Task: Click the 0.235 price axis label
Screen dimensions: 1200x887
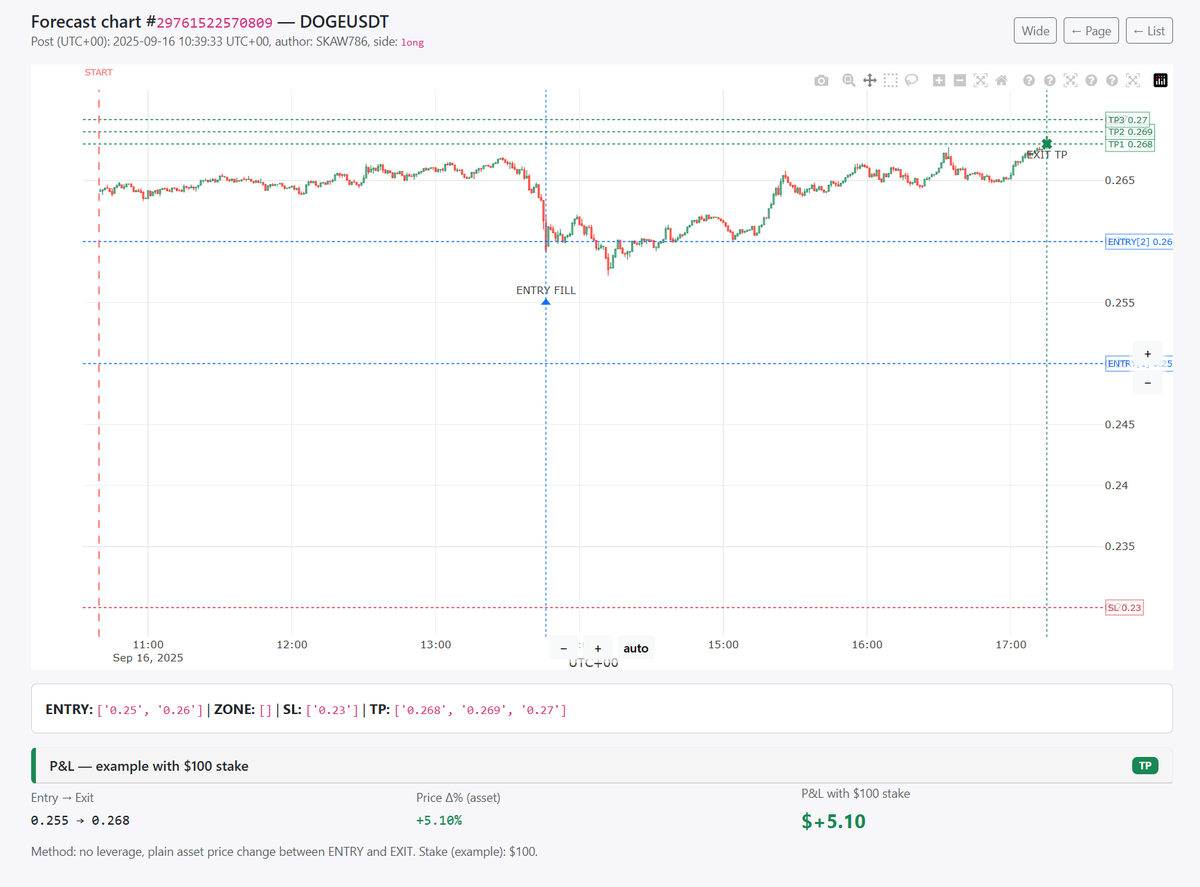Action: (x=1120, y=546)
